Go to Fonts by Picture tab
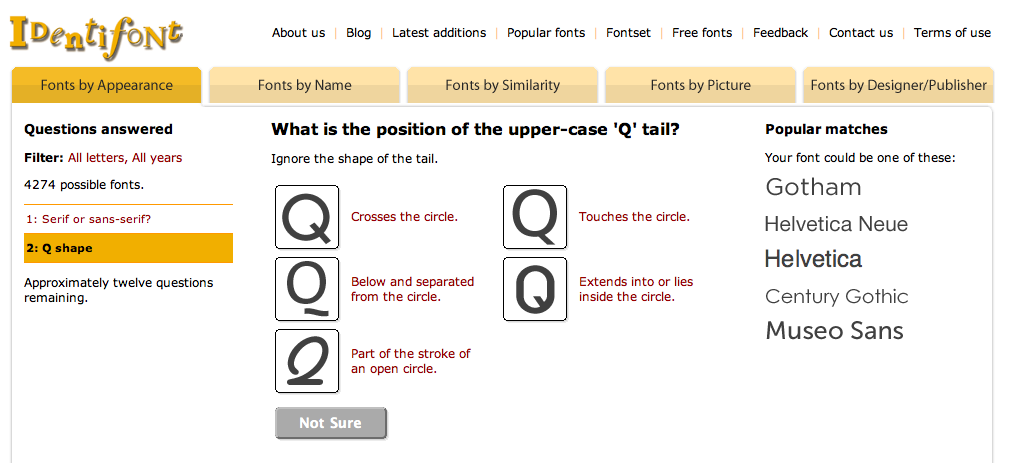The image size is (1013, 463). pyautogui.click(x=700, y=85)
